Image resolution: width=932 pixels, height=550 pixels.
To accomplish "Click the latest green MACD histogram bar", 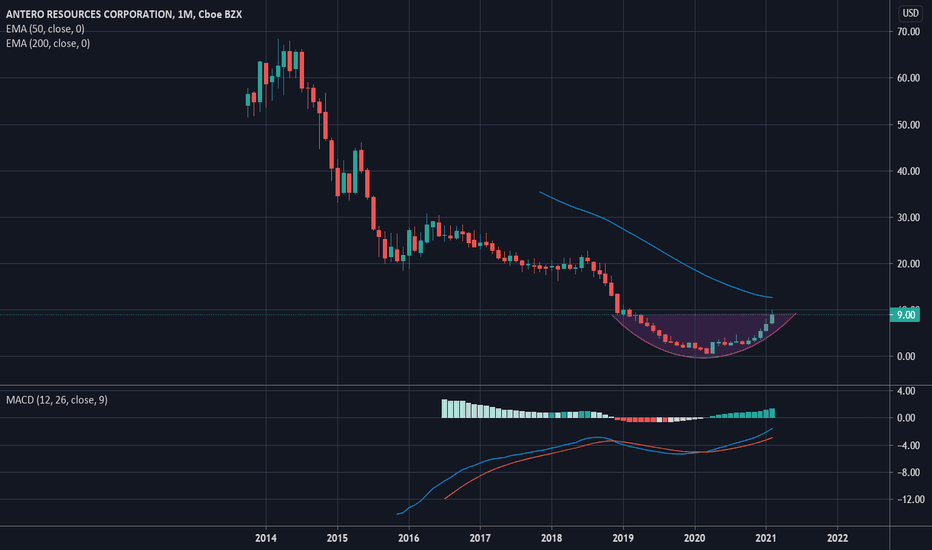I will tap(772, 413).
